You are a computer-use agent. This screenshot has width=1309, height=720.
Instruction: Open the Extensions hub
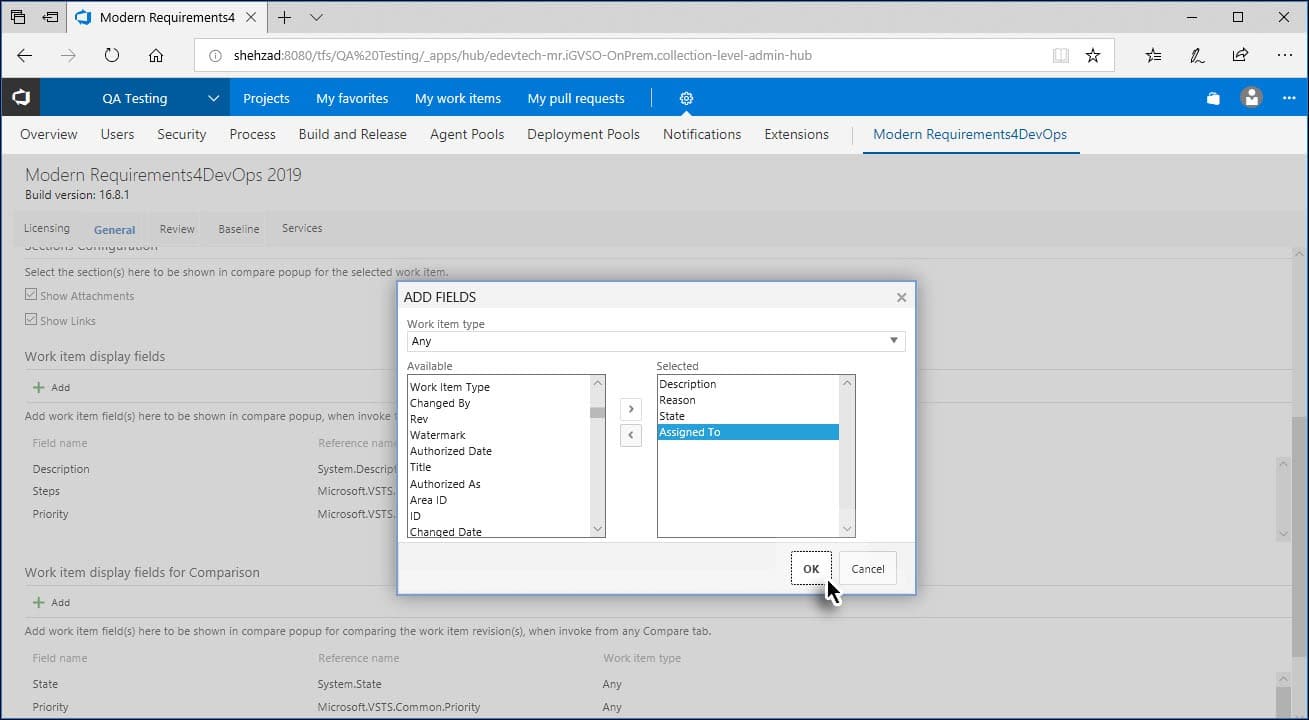coord(796,134)
